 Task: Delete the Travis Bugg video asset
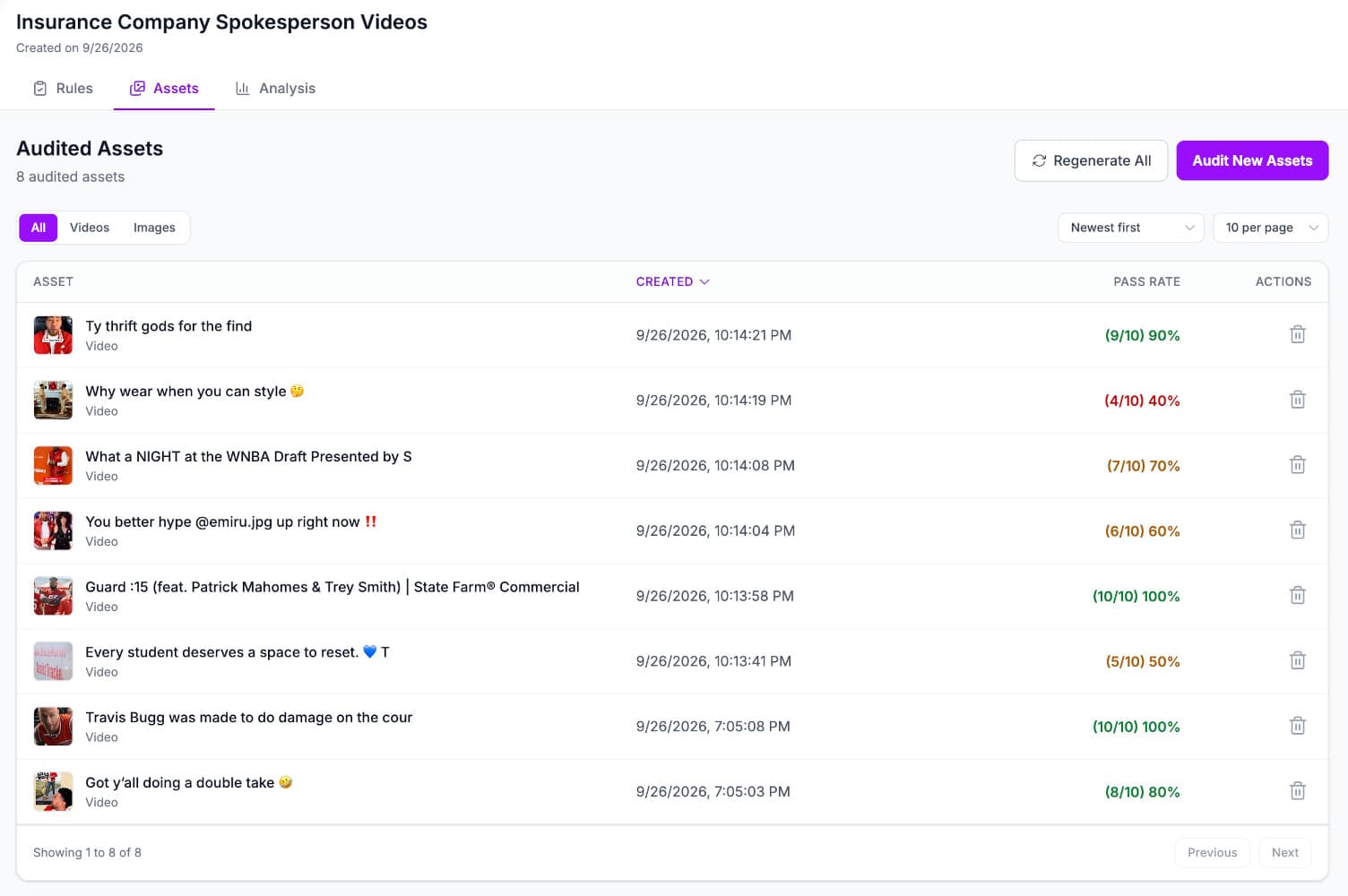(1297, 726)
